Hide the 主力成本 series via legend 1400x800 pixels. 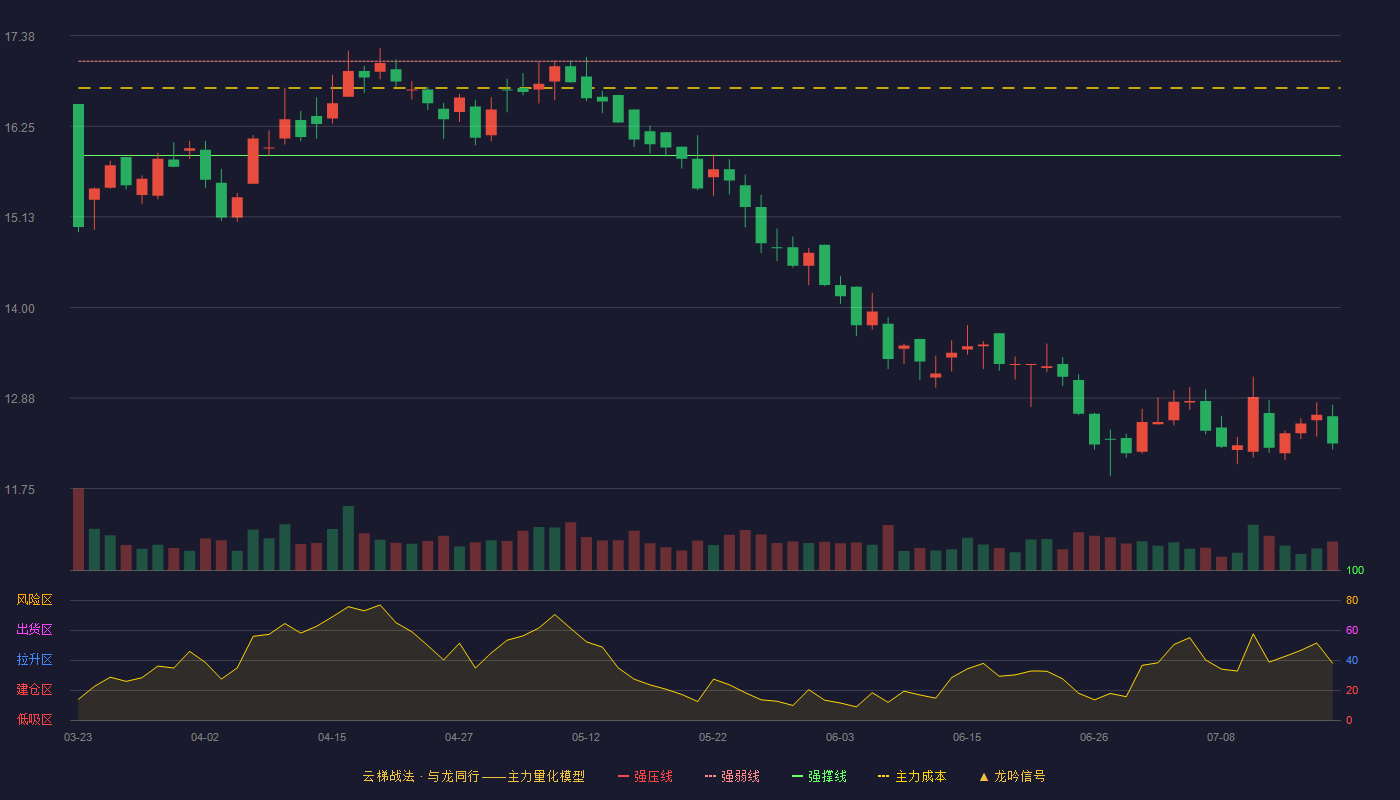(912, 776)
